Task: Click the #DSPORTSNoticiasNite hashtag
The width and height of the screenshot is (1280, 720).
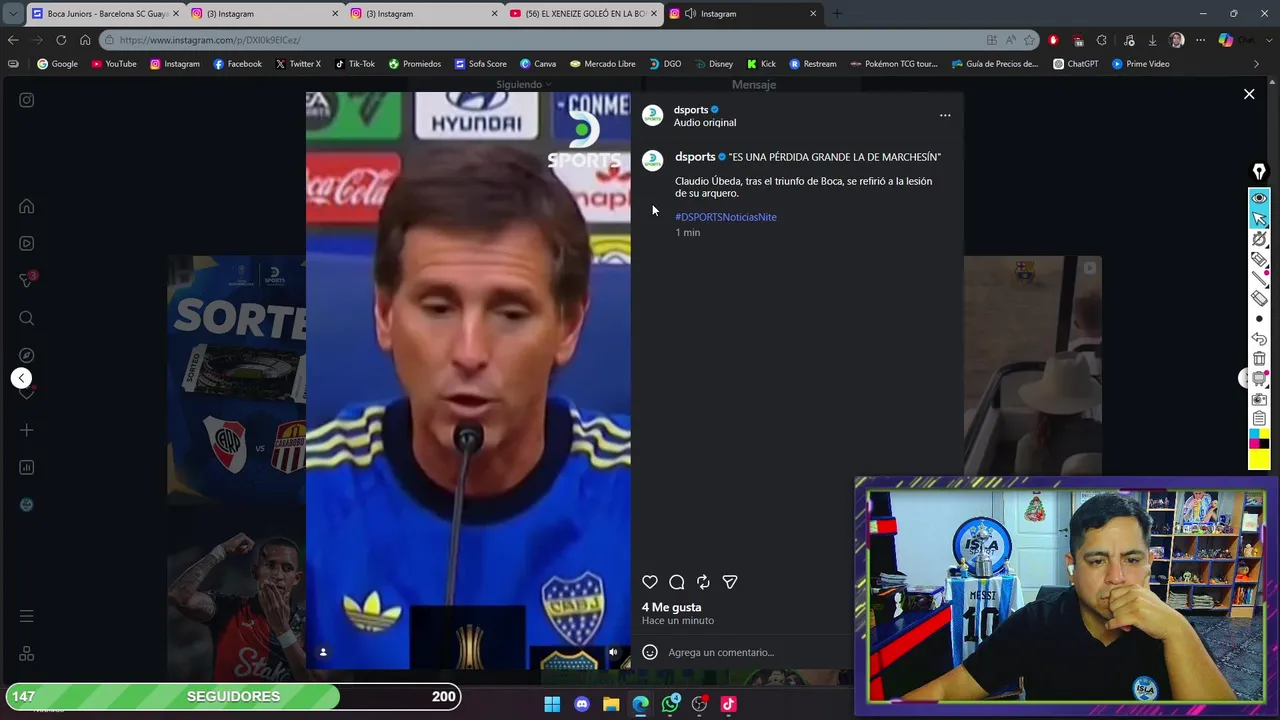Action: [725, 217]
